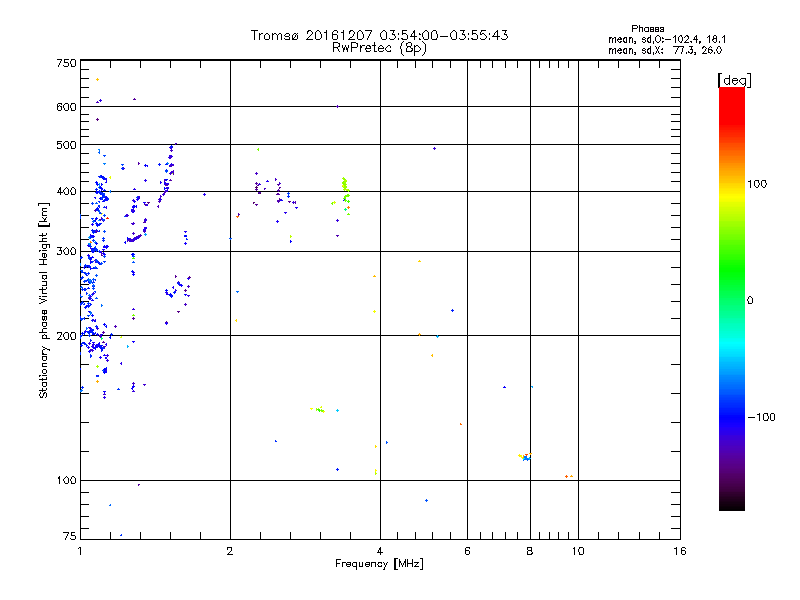Screen dimensions: 800x600
Task: Click the plot title 'Tromsø 20161207 03:54:00-03:55:43'
Action: 379,35
